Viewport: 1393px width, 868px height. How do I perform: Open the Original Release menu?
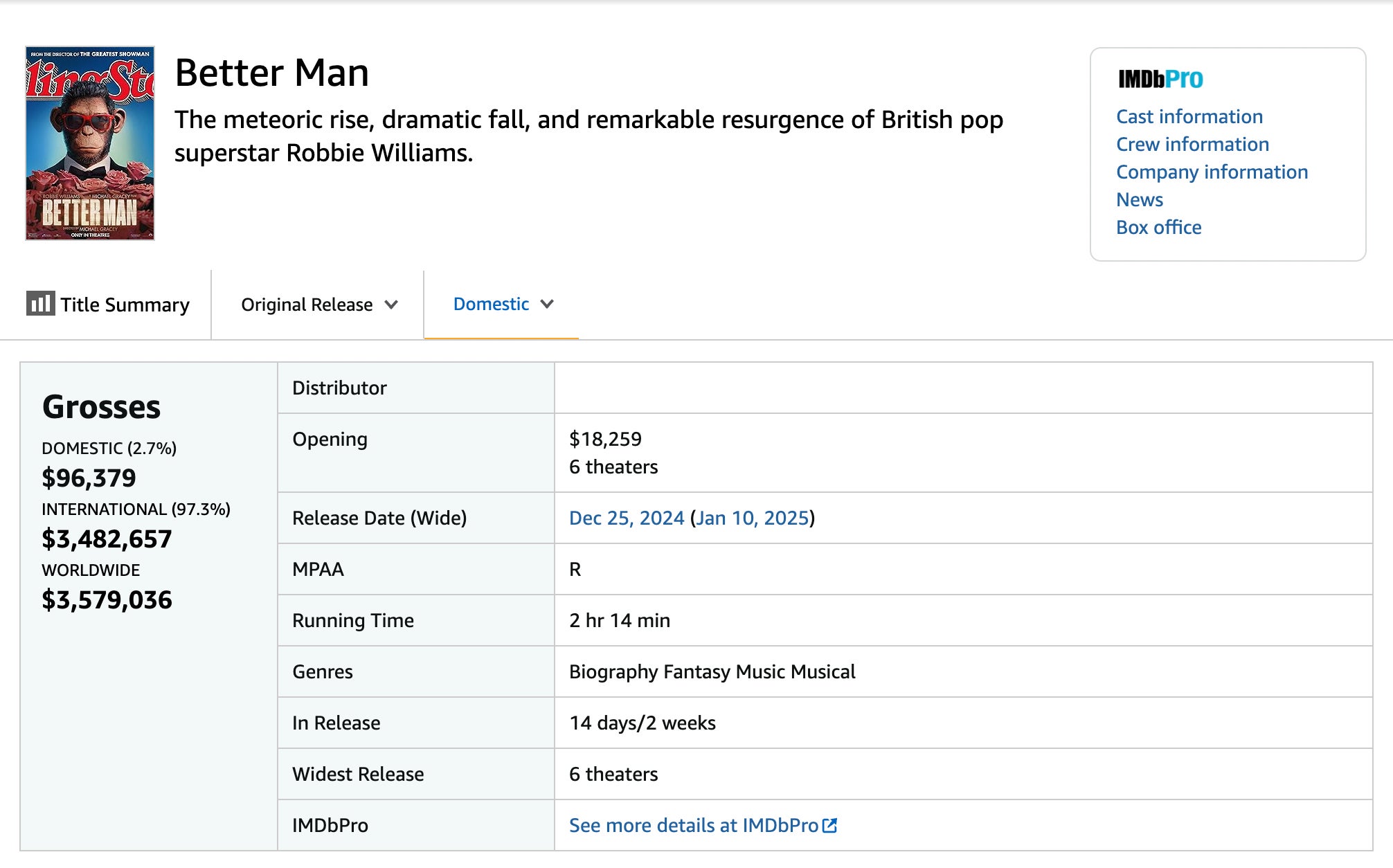pyautogui.click(x=307, y=305)
